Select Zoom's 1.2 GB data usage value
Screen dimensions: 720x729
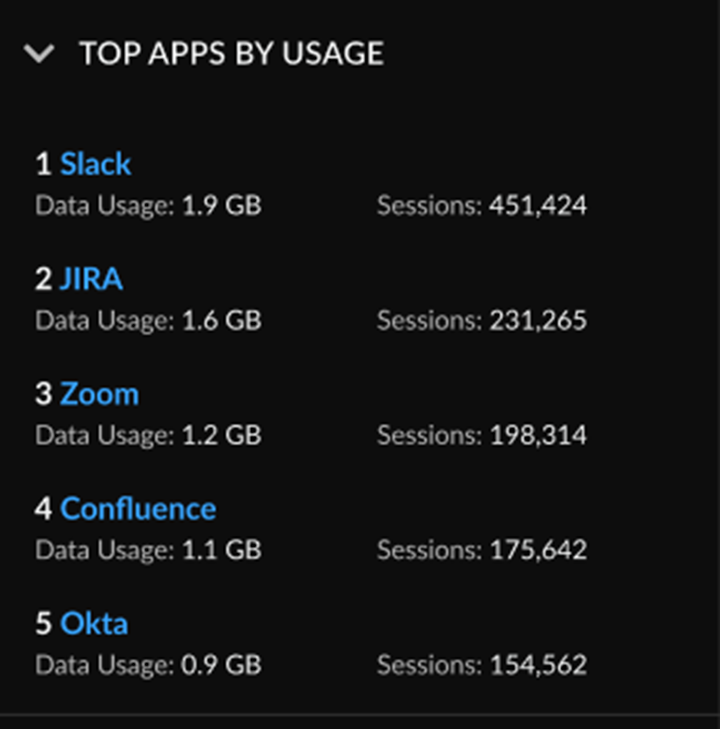coord(221,436)
